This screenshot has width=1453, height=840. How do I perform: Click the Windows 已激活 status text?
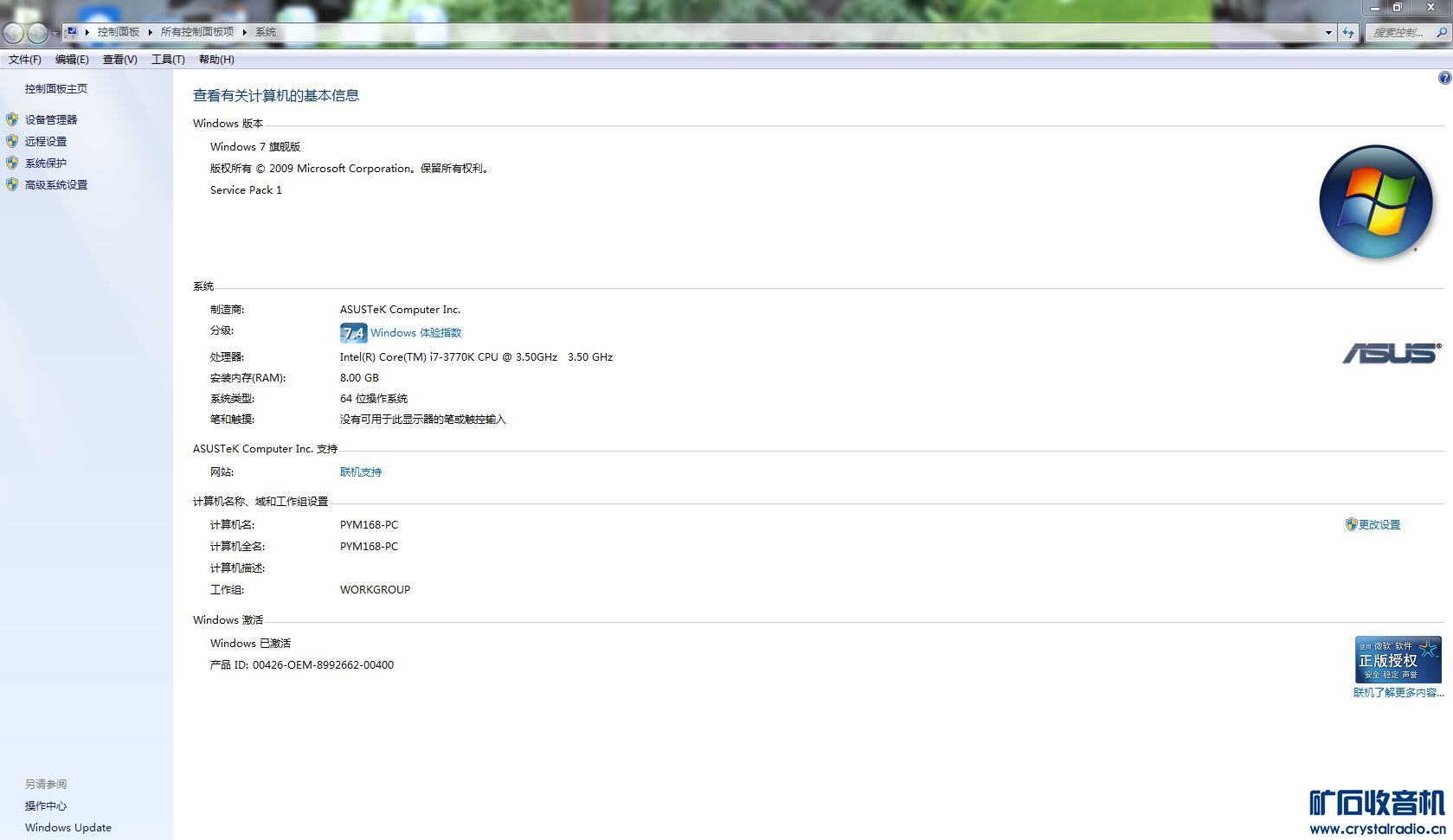click(x=251, y=644)
